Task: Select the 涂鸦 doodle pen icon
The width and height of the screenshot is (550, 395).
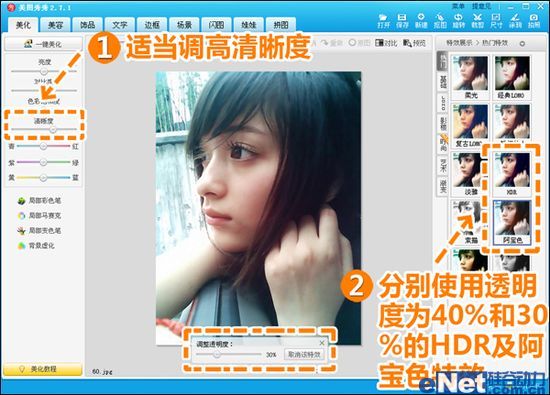Action: 515,21
